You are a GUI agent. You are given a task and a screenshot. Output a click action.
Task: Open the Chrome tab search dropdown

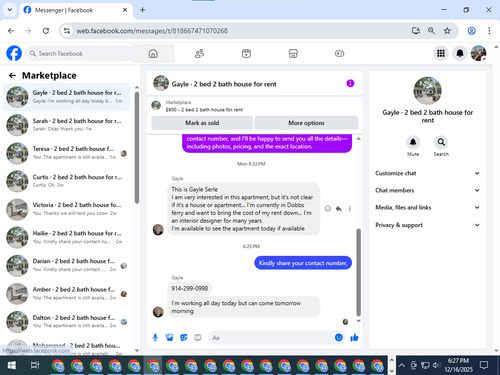(x=10, y=10)
